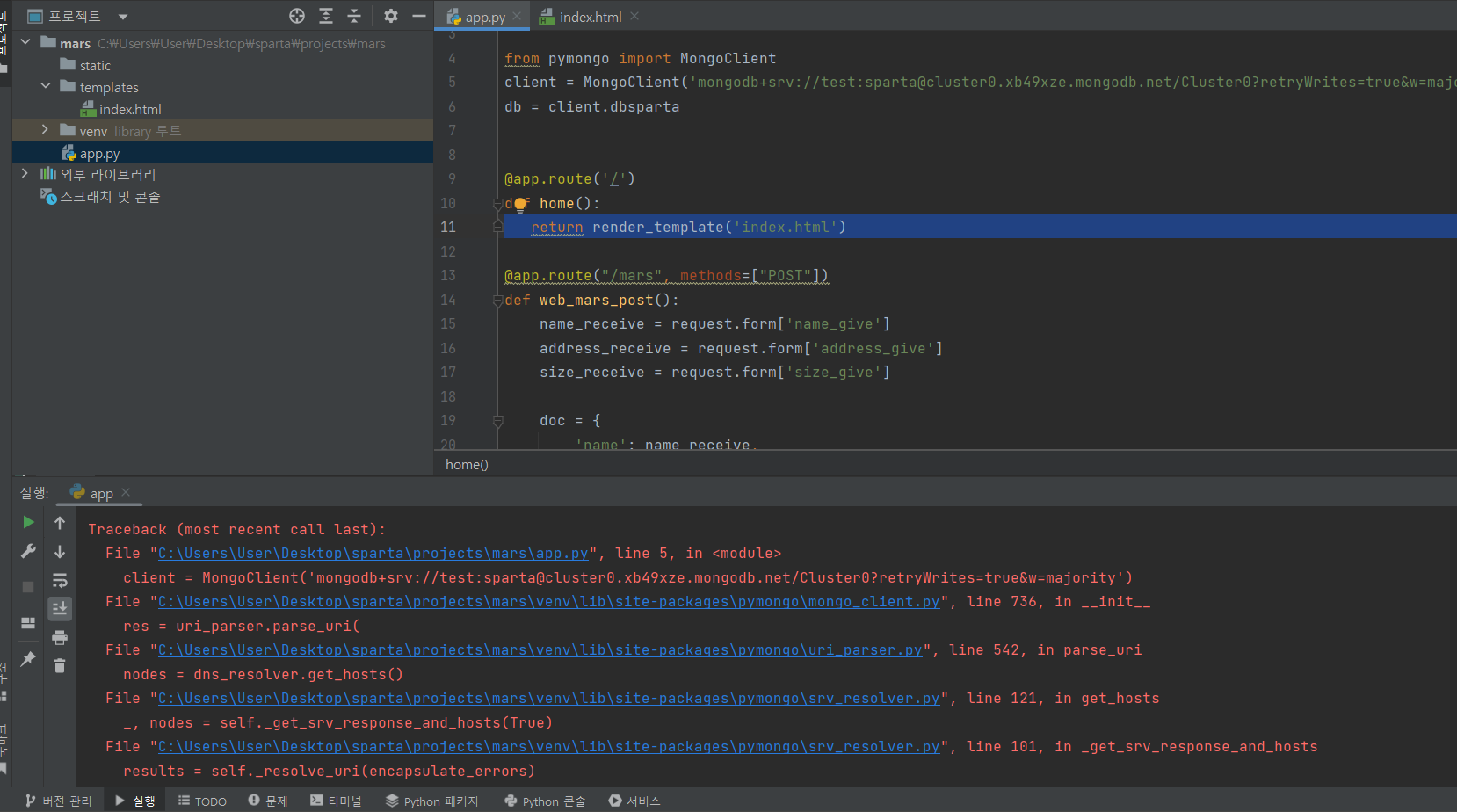This screenshot has height=812, width=1457.
Task: Click the restore layout icon in run panel
Action: [x=28, y=623]
